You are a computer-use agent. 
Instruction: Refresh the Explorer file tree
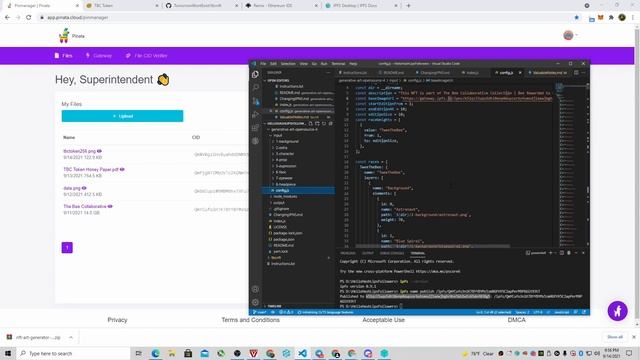(x=324, y=123)
